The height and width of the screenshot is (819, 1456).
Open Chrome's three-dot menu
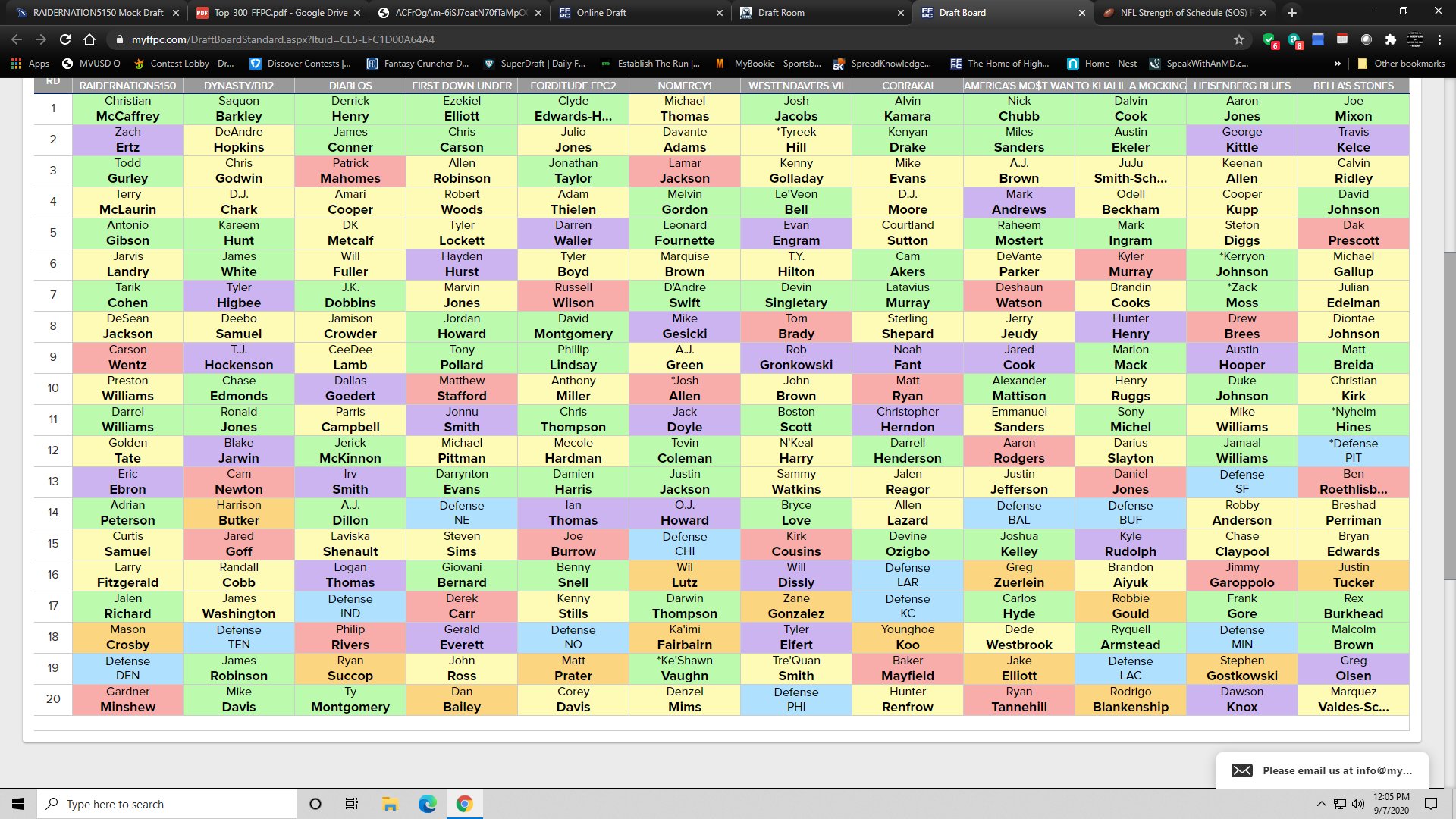(1439, 39)
